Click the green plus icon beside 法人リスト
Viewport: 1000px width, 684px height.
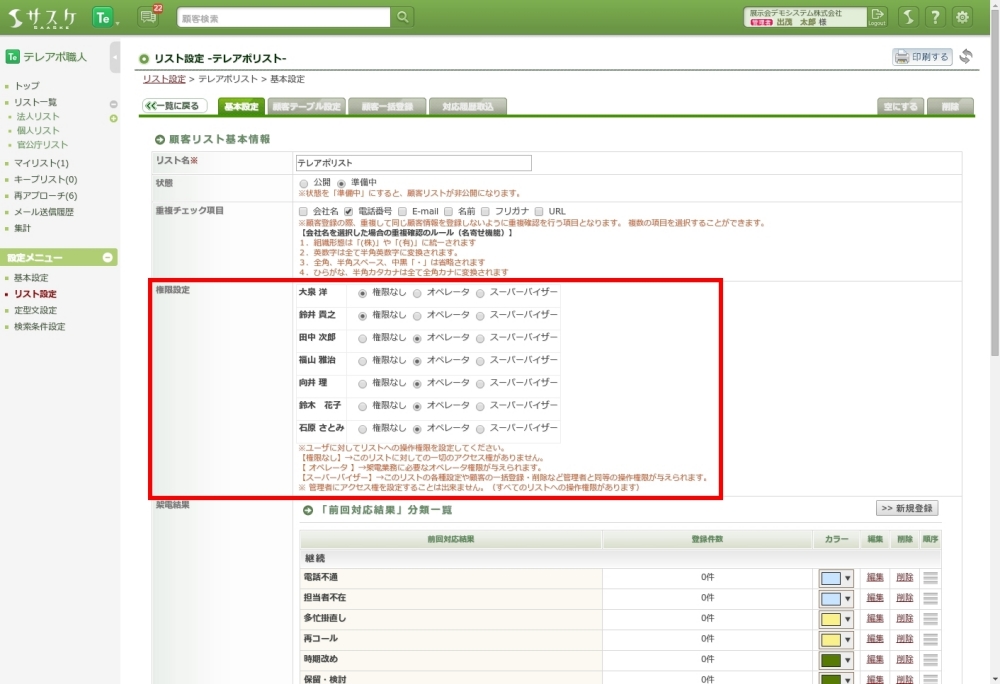(x=113, y=119)
